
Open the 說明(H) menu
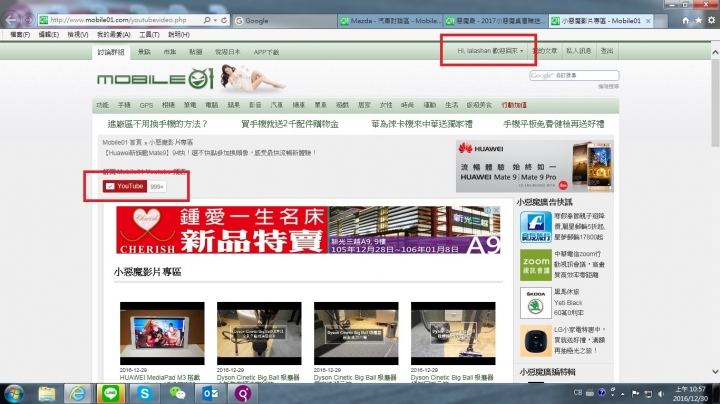click(179, 35)
